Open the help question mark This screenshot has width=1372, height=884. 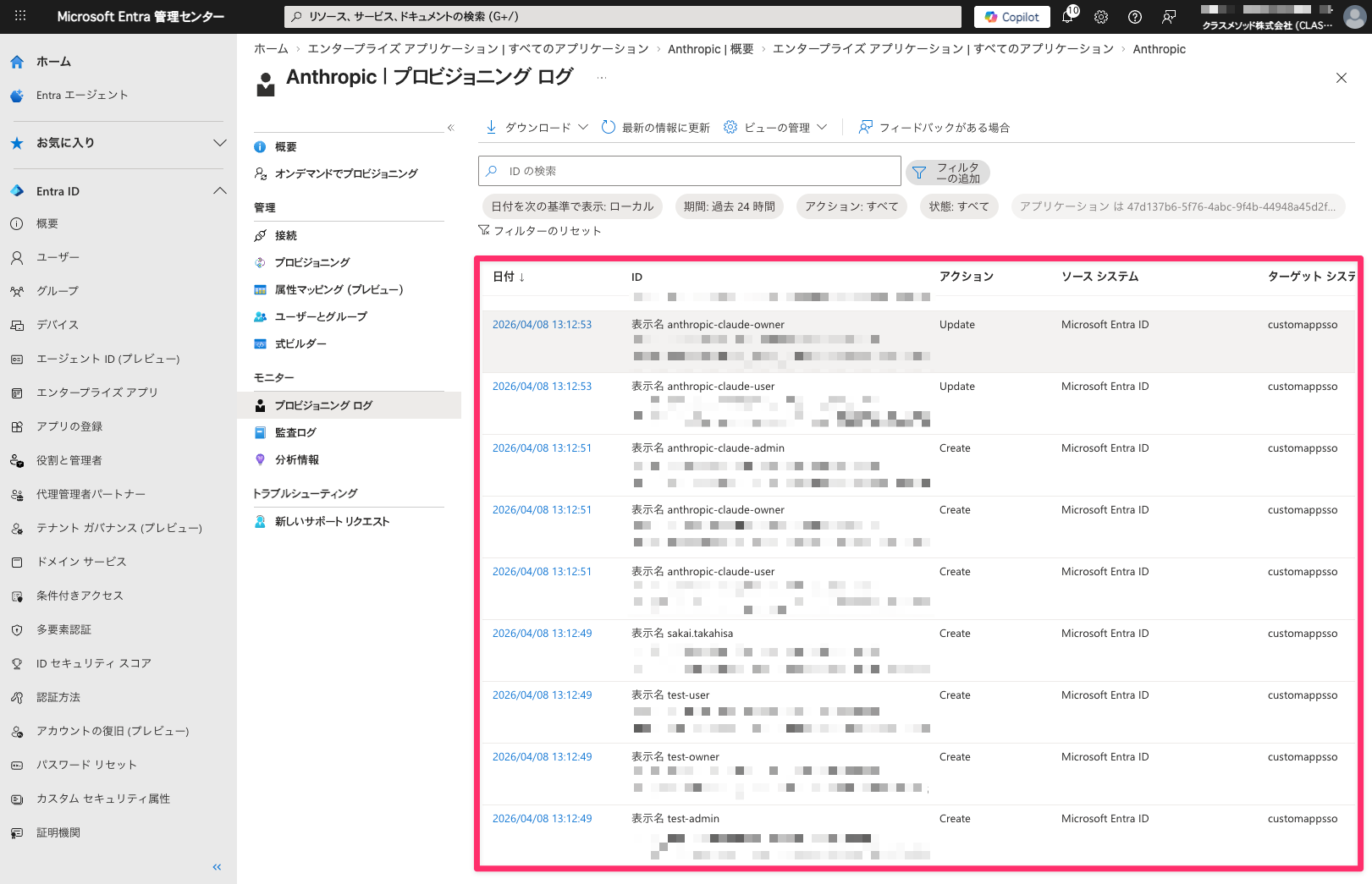pos(1135,17)
